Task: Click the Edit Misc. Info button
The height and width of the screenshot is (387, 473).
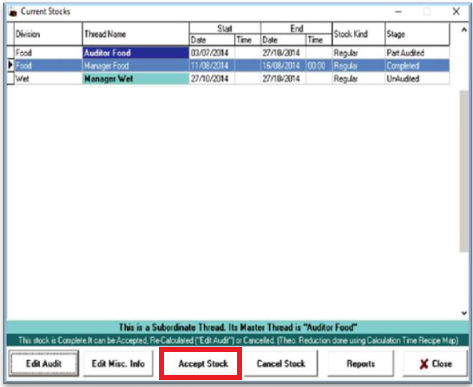Action: (x=118, y=363)
